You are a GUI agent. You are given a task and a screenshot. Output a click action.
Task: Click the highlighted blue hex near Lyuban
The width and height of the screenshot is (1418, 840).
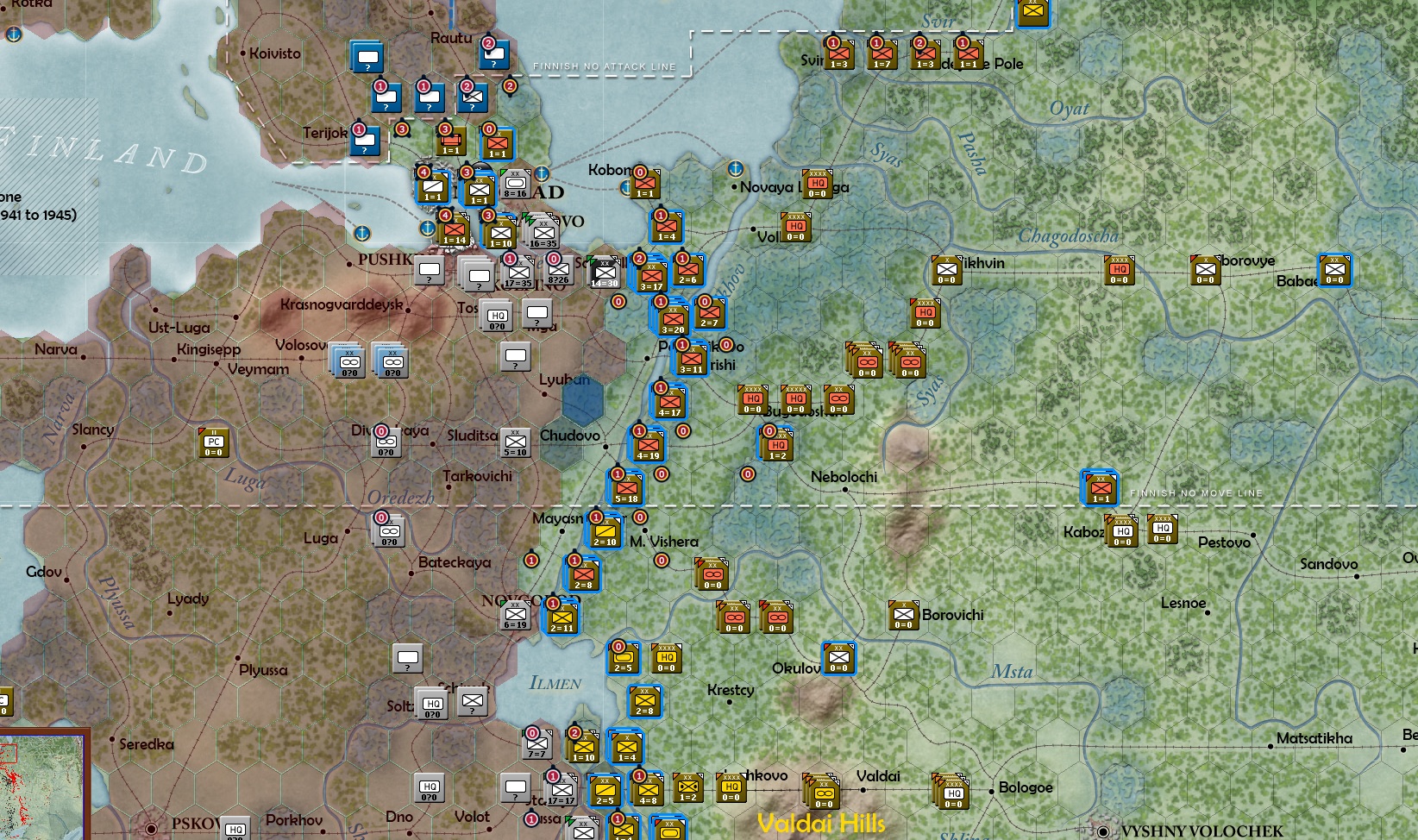point(583,401)
